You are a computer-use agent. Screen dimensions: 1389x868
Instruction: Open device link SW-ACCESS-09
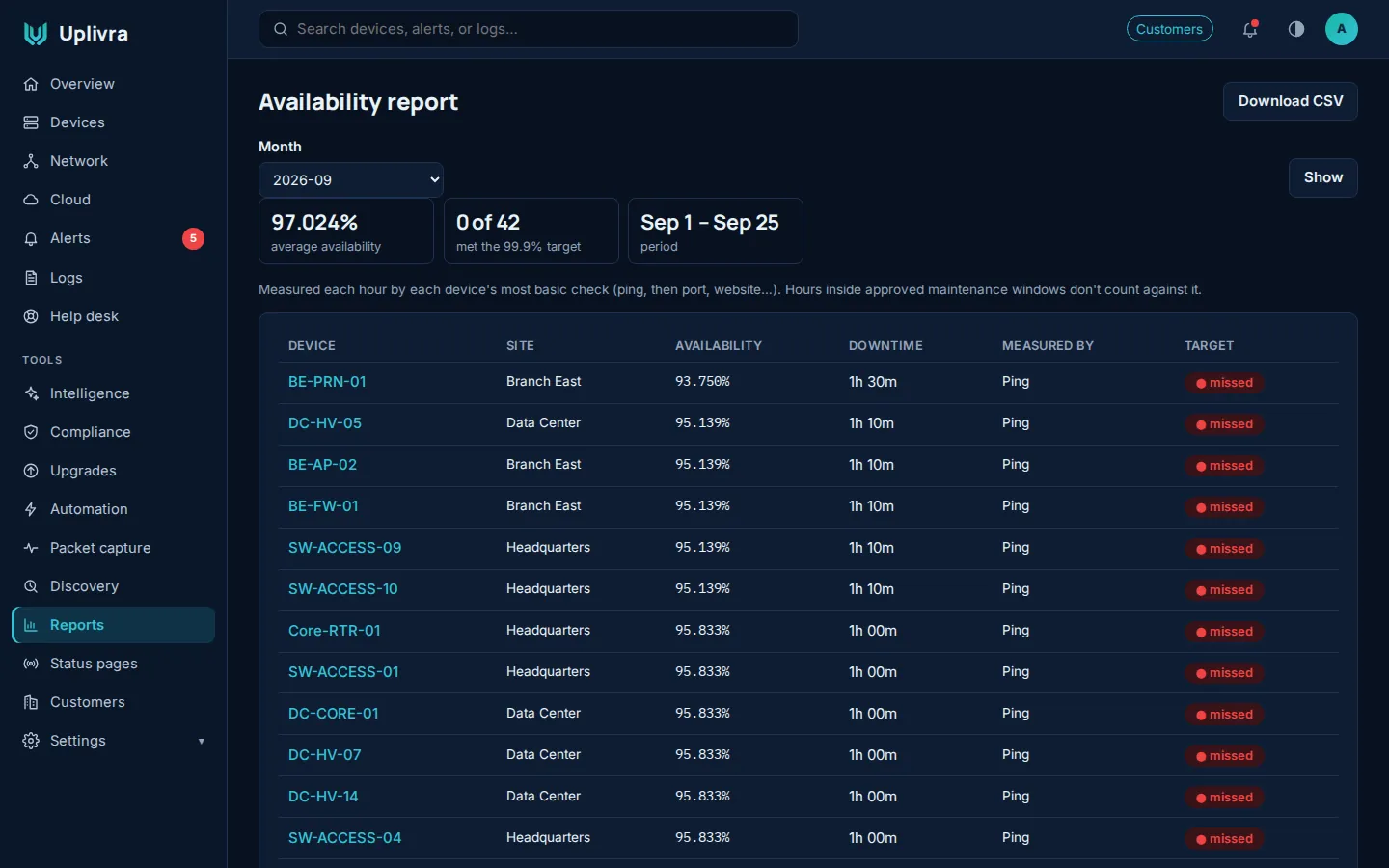[x=344, y=548]
